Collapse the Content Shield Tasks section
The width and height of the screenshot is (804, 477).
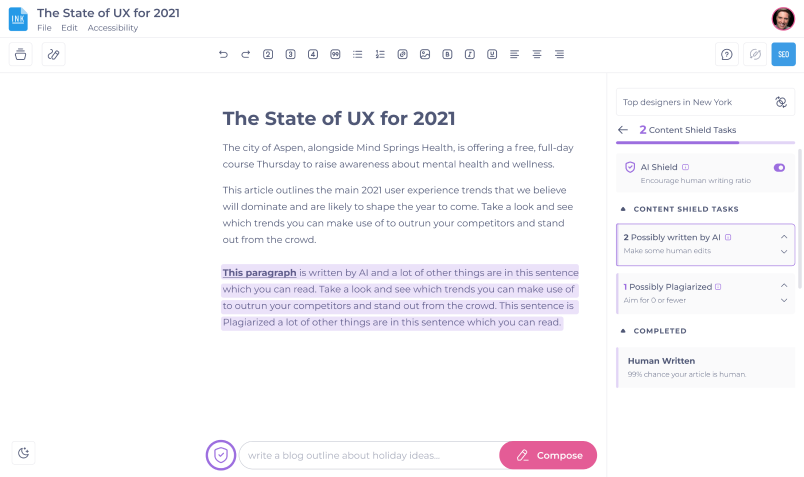[624, 209]
